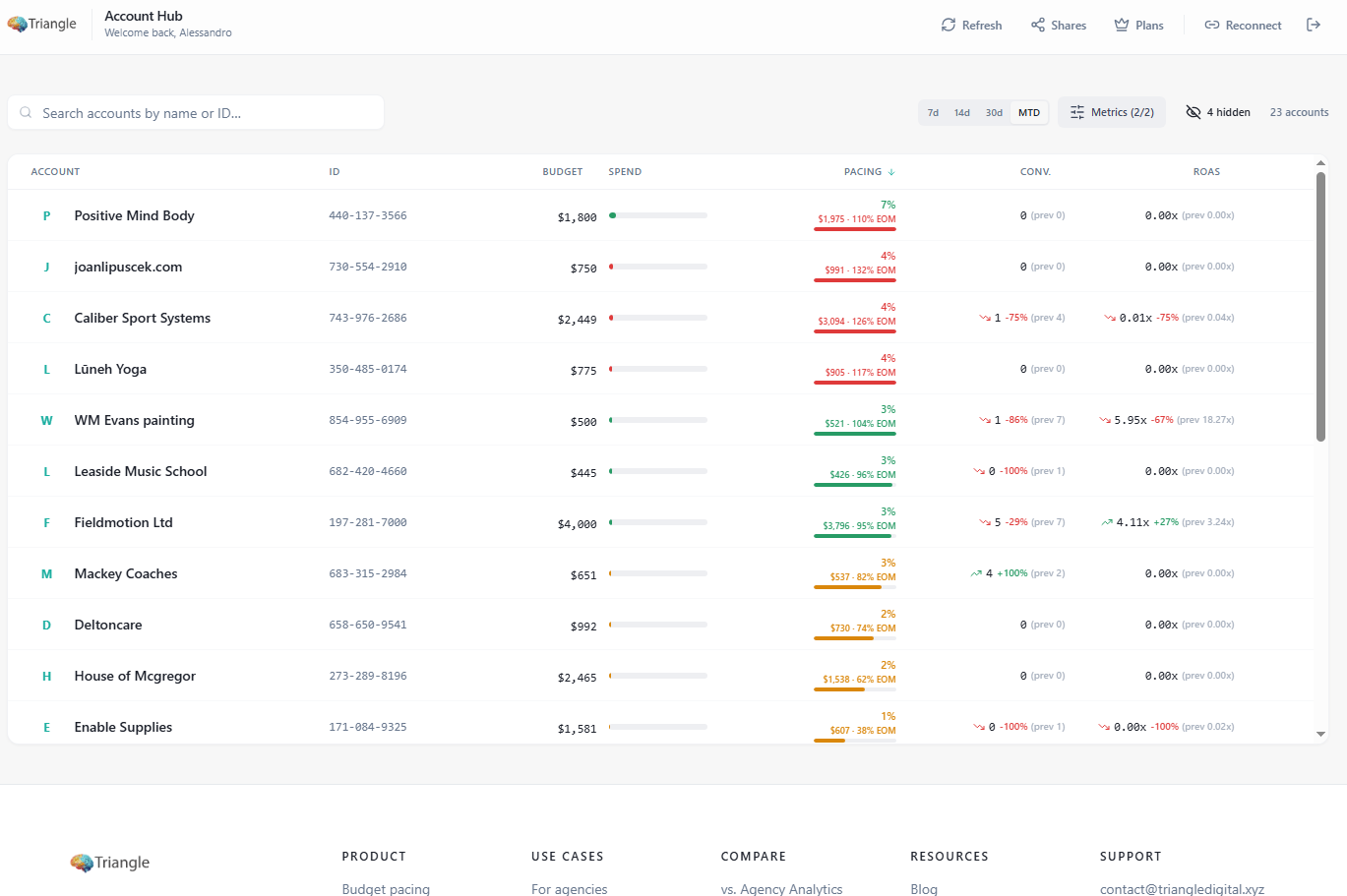Sort by the BUDGET column header
This screenshot has height=896, width=1347.
pos(563,172)
